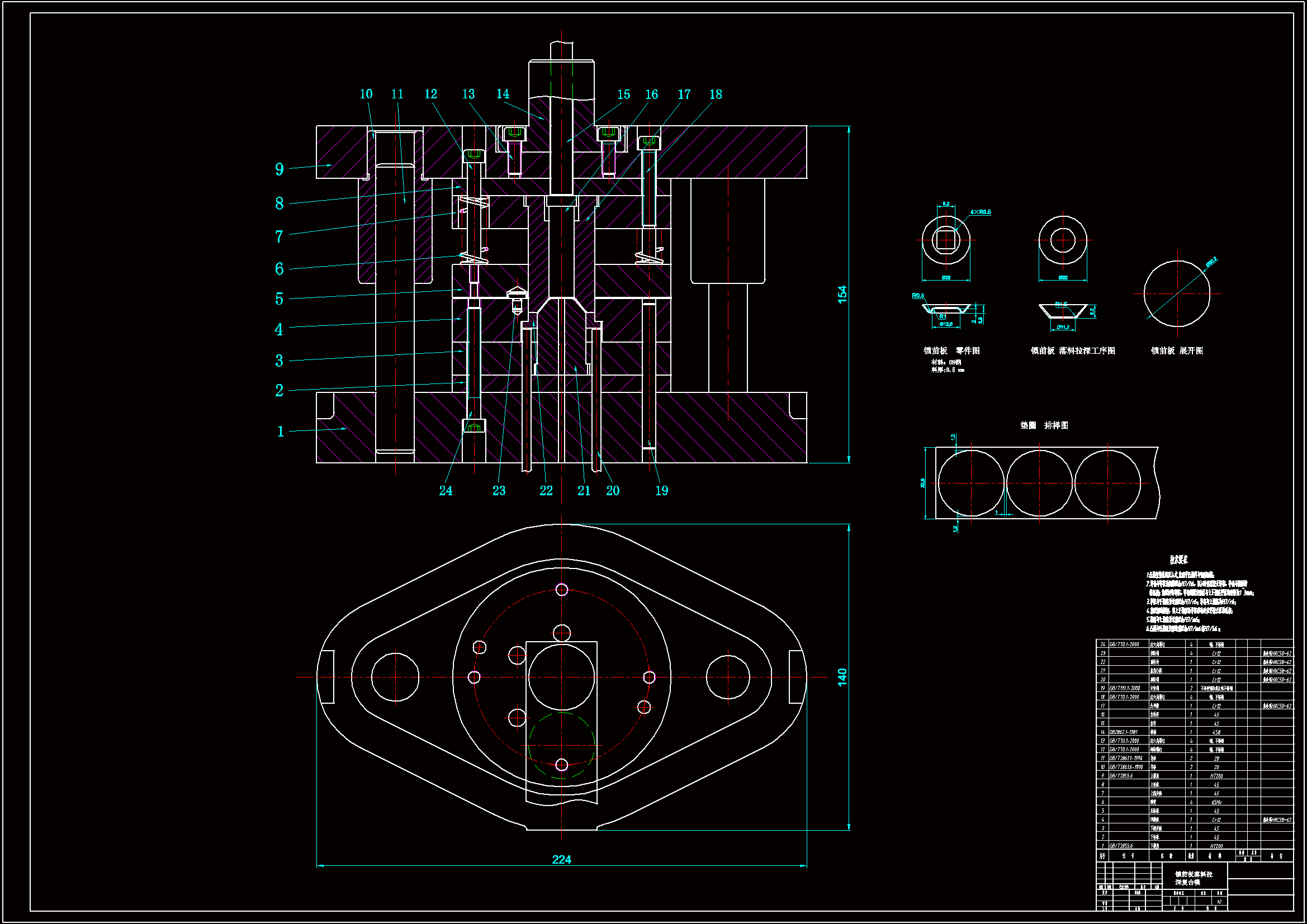Select the 4×R0.5 annotation text
The width and height of the screenshot is (1307, 924).
[981, 212]
